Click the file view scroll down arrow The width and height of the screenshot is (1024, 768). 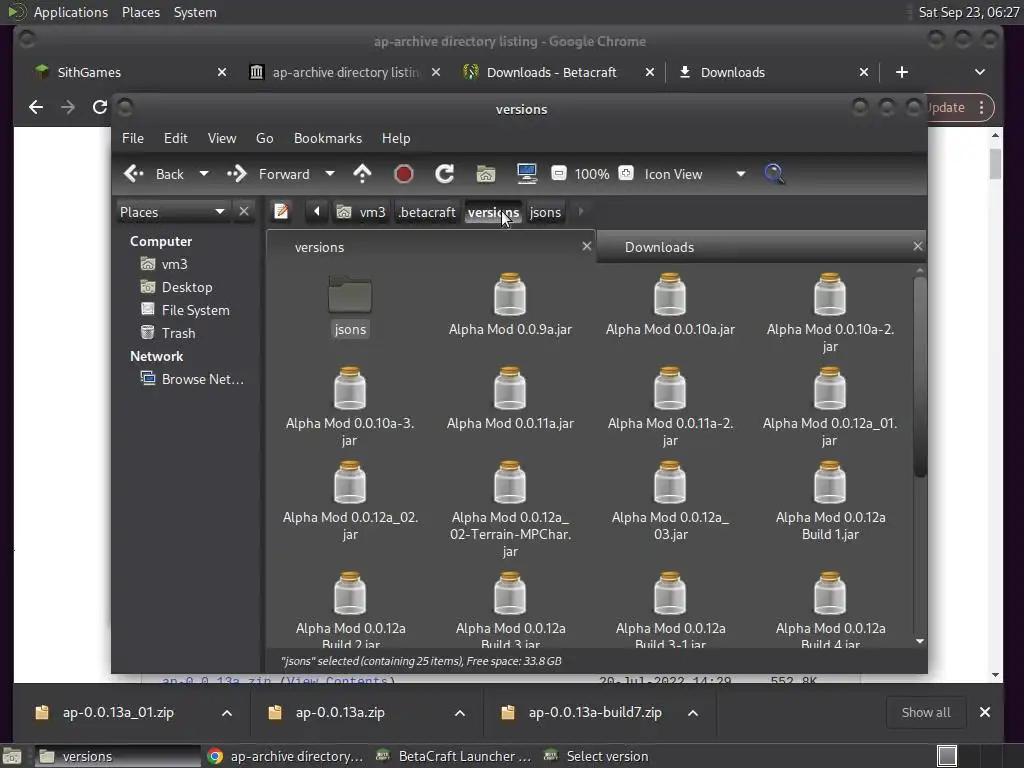tap(920, 641)
